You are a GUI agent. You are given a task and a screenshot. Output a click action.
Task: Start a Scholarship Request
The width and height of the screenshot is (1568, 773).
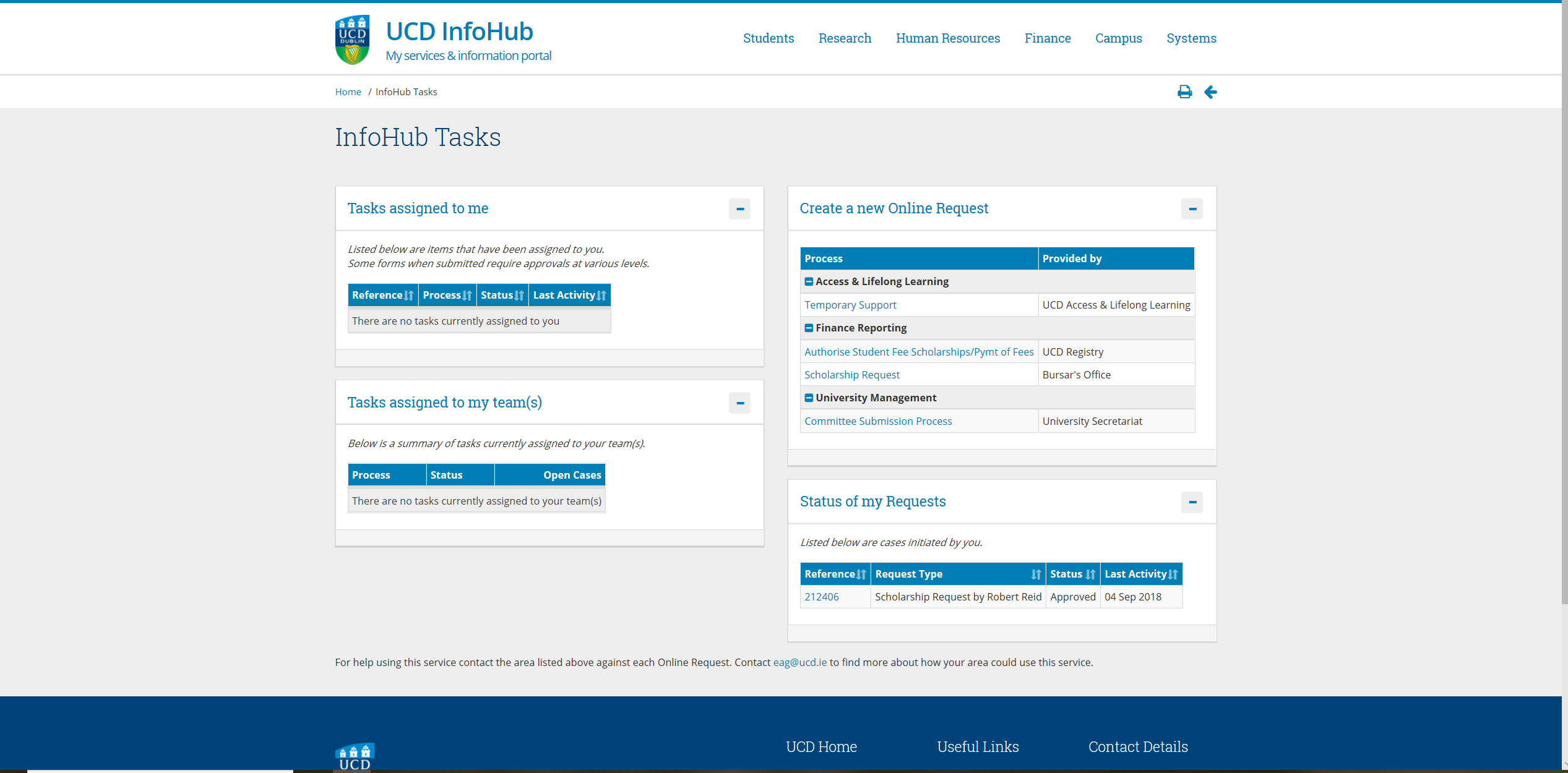851,375
